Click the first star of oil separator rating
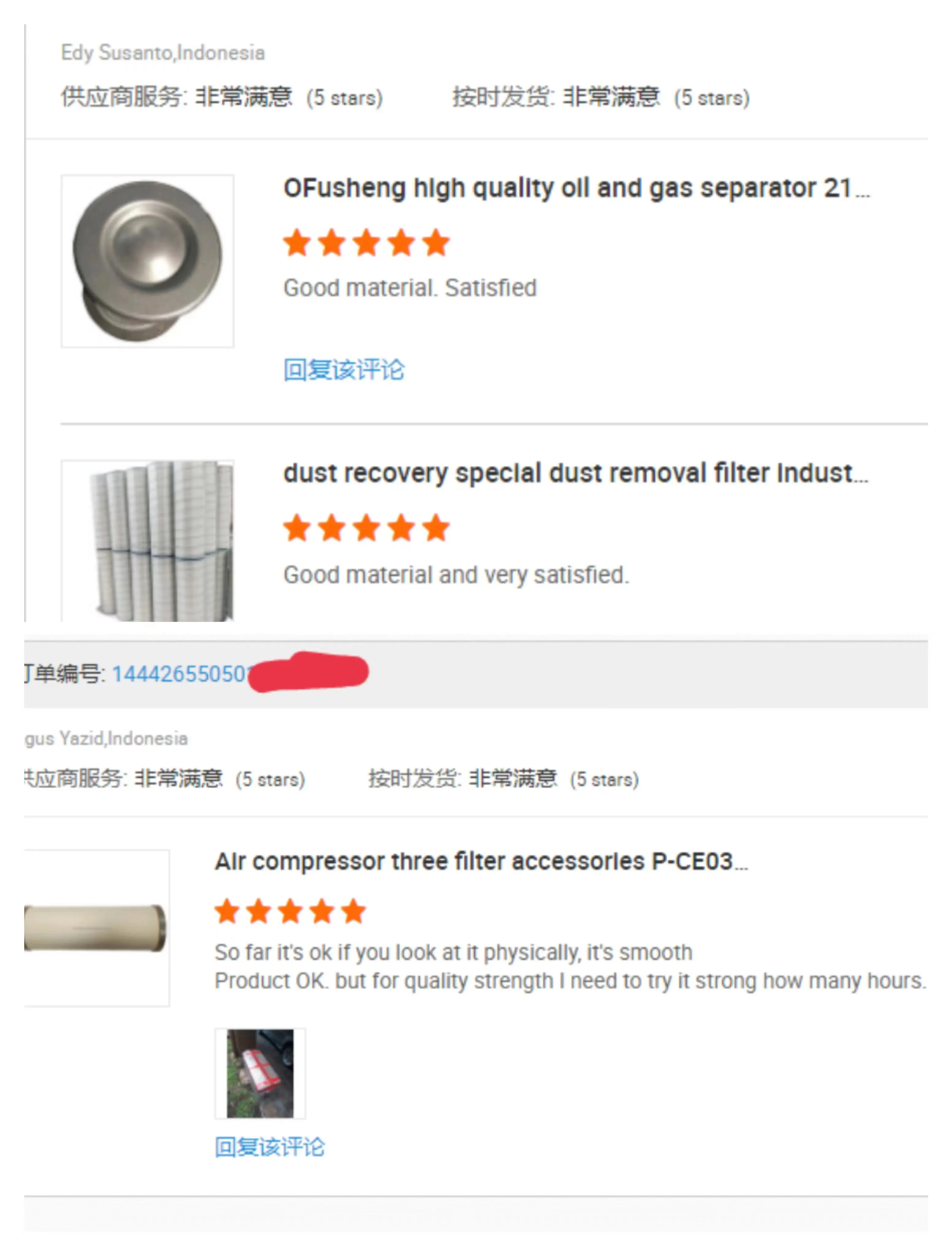The height and width of the screenshot is (1256, 952). 297,243
